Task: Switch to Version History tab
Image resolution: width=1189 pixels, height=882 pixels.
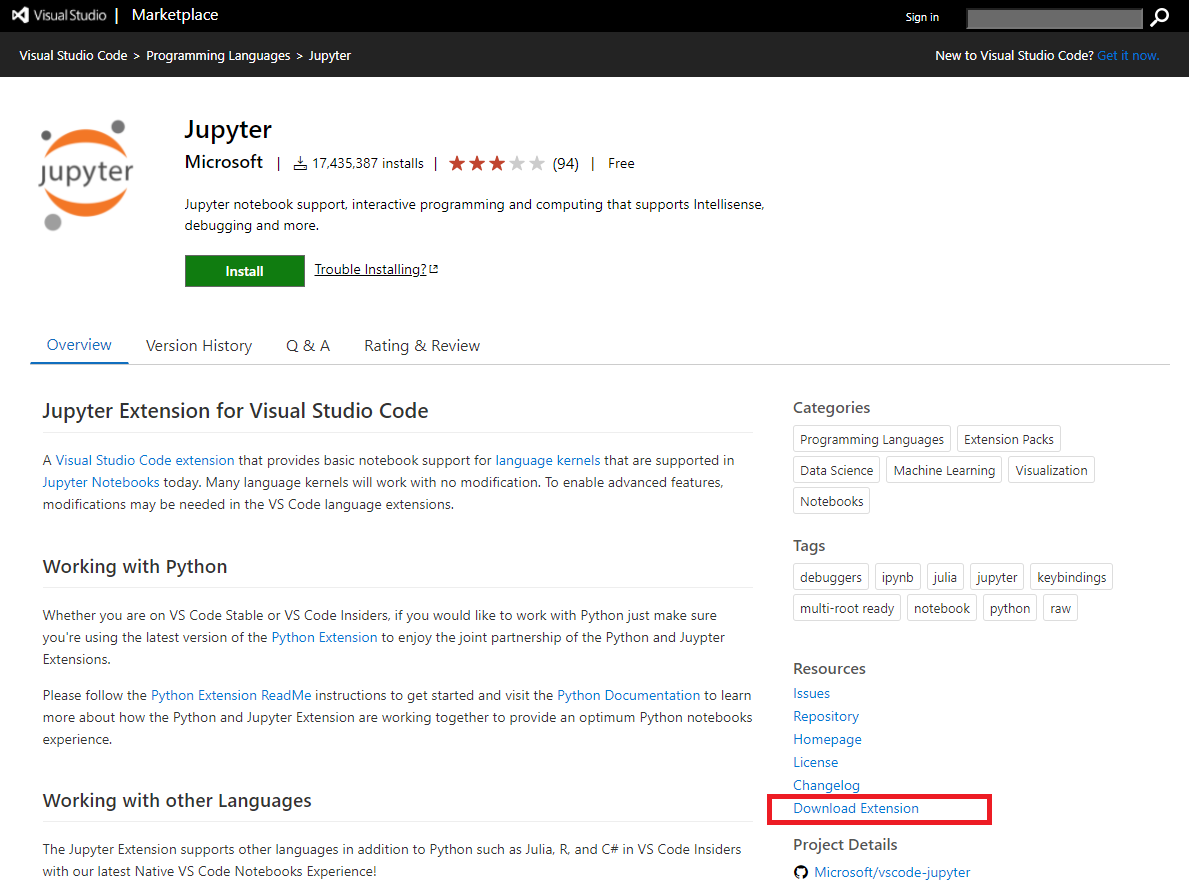Action: (x=199, y=346)
